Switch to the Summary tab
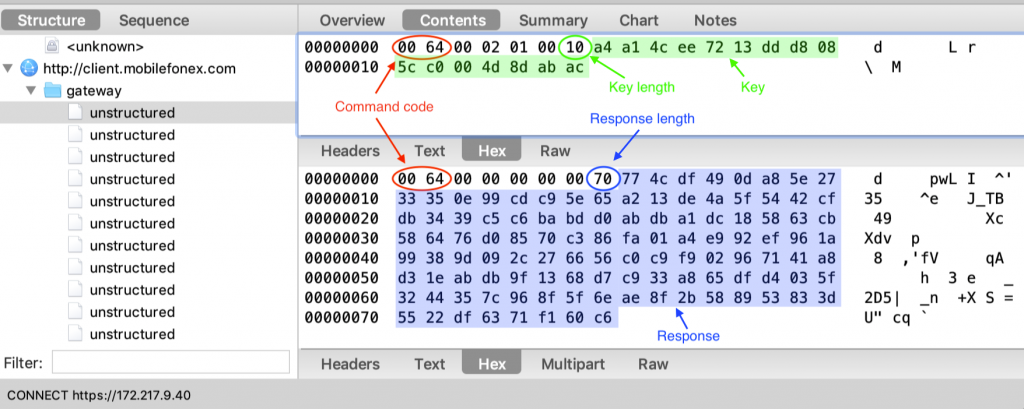 (553, 20)
